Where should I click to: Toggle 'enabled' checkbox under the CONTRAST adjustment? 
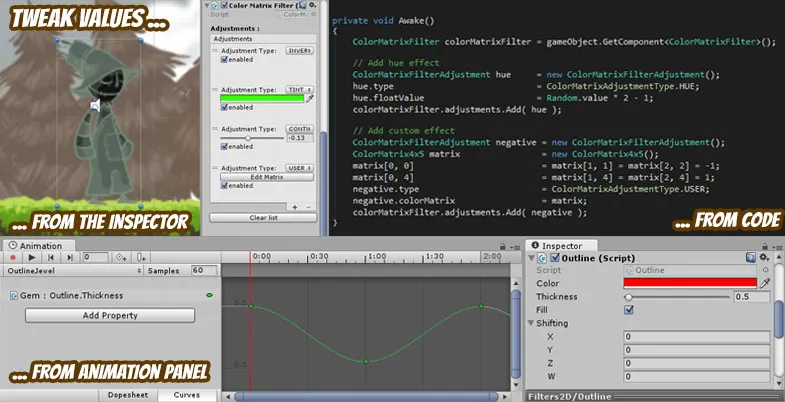click(225, 147)
